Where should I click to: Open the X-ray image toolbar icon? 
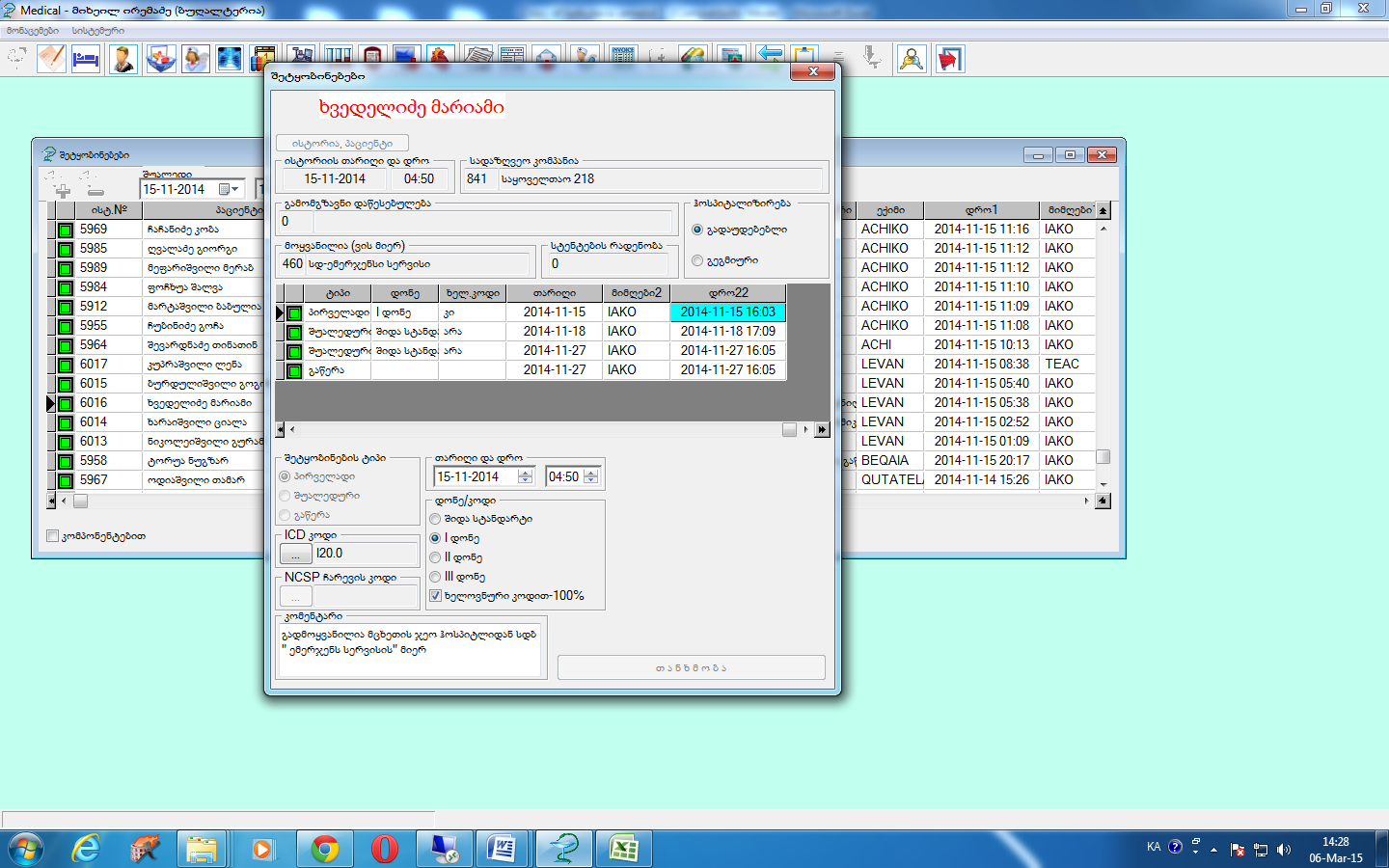click(x=230, y=60)
